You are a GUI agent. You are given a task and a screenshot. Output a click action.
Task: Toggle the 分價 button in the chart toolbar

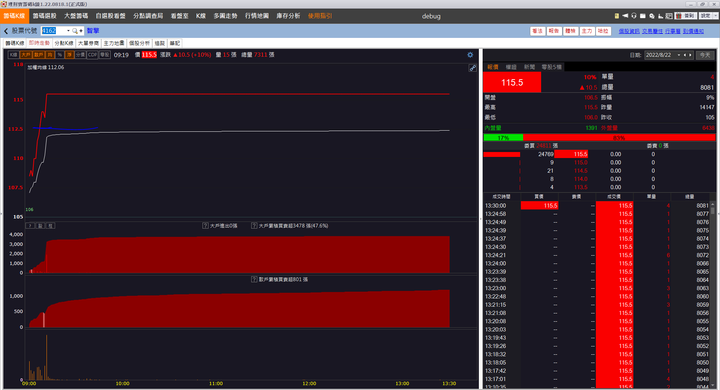tap(80, 55)
